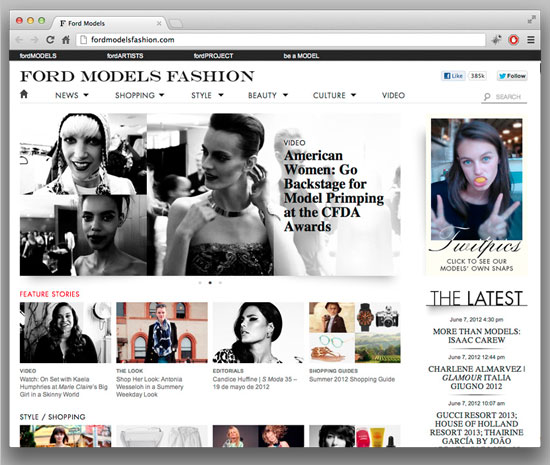Open the Summer 2012 Shopping Guide thumbnail

click(x=355, y=332)
